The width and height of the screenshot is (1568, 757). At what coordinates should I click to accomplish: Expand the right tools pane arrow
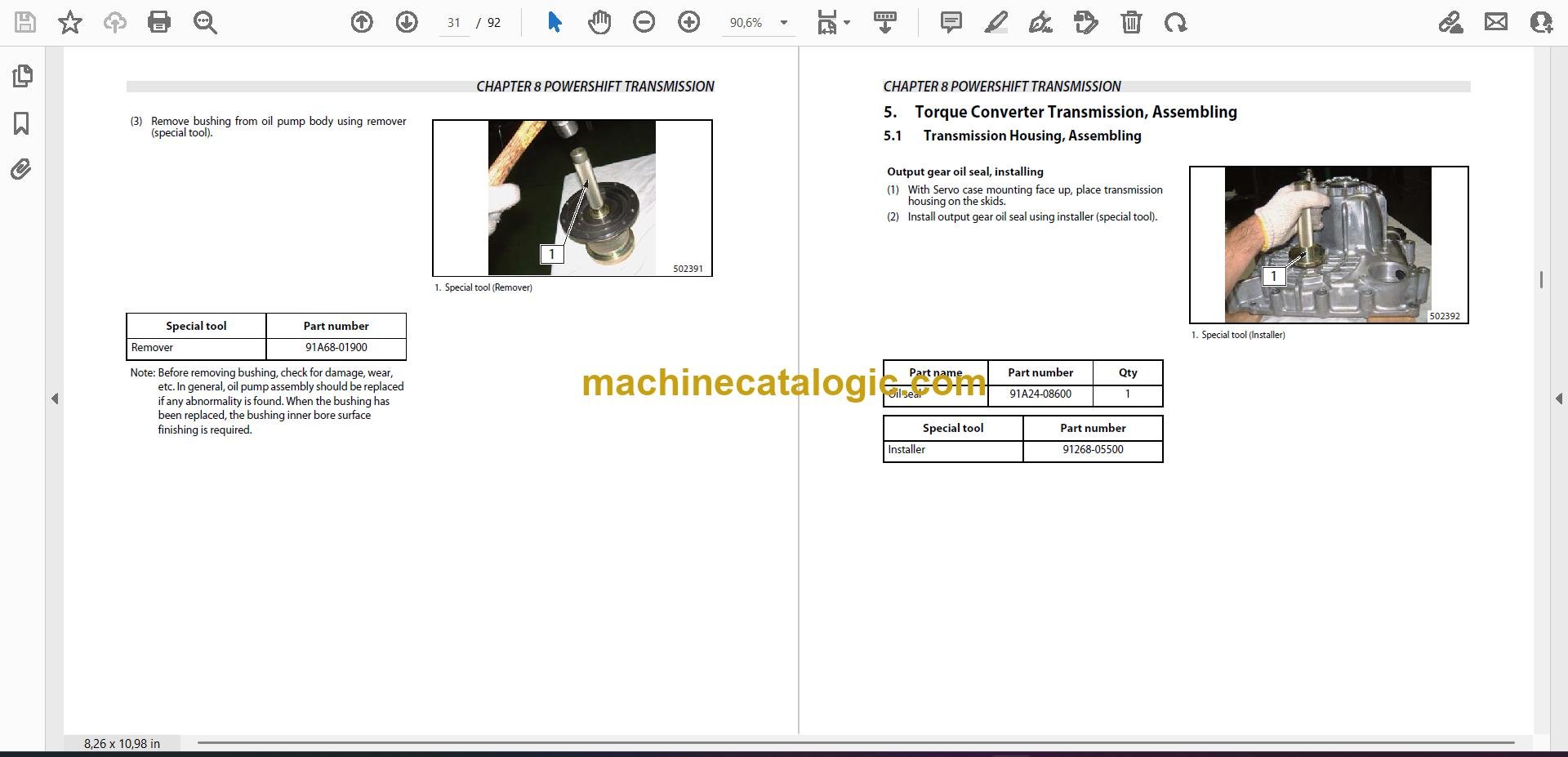click(1558, 399)
